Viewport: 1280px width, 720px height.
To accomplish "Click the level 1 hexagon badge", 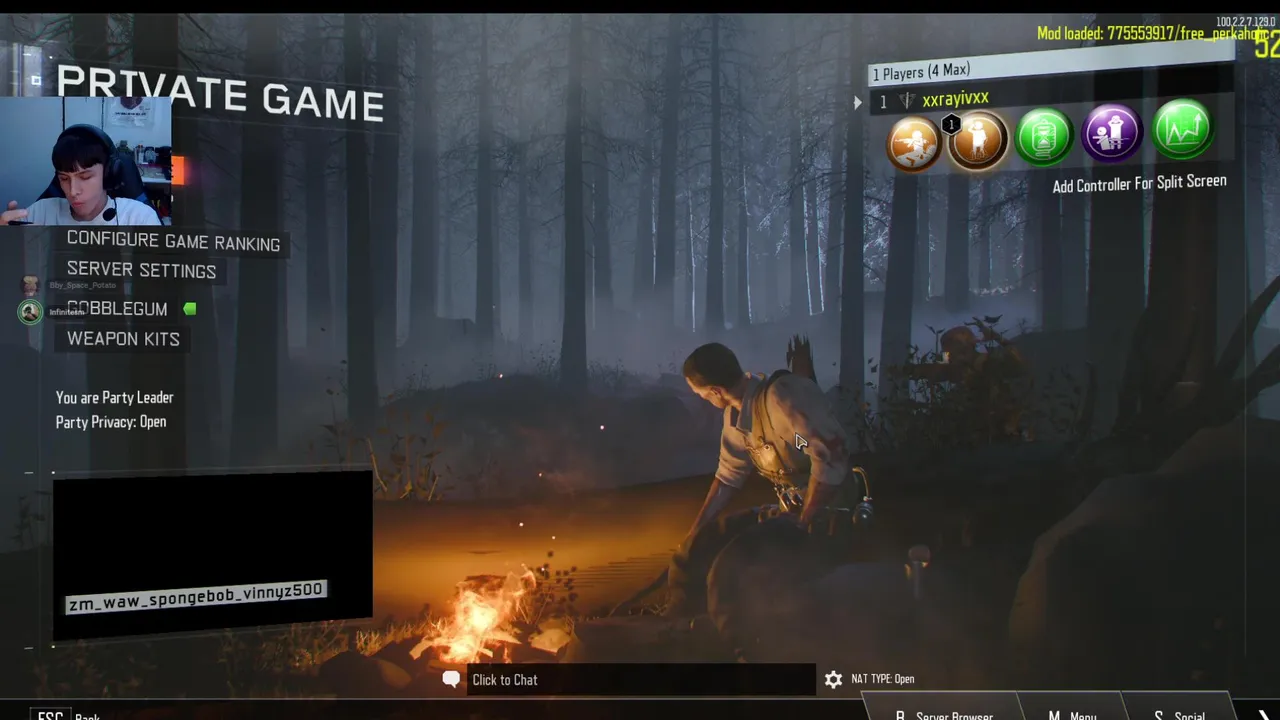I will [951, 125].
